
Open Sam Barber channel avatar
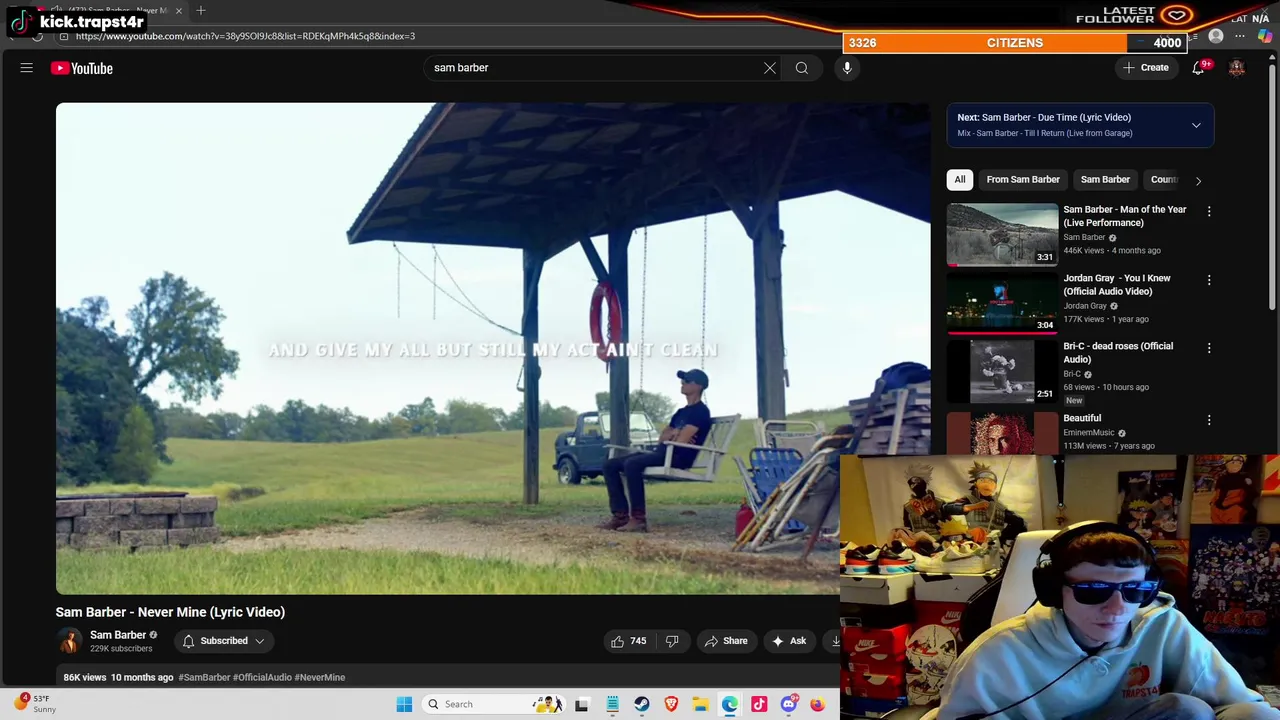click(69, 641)
